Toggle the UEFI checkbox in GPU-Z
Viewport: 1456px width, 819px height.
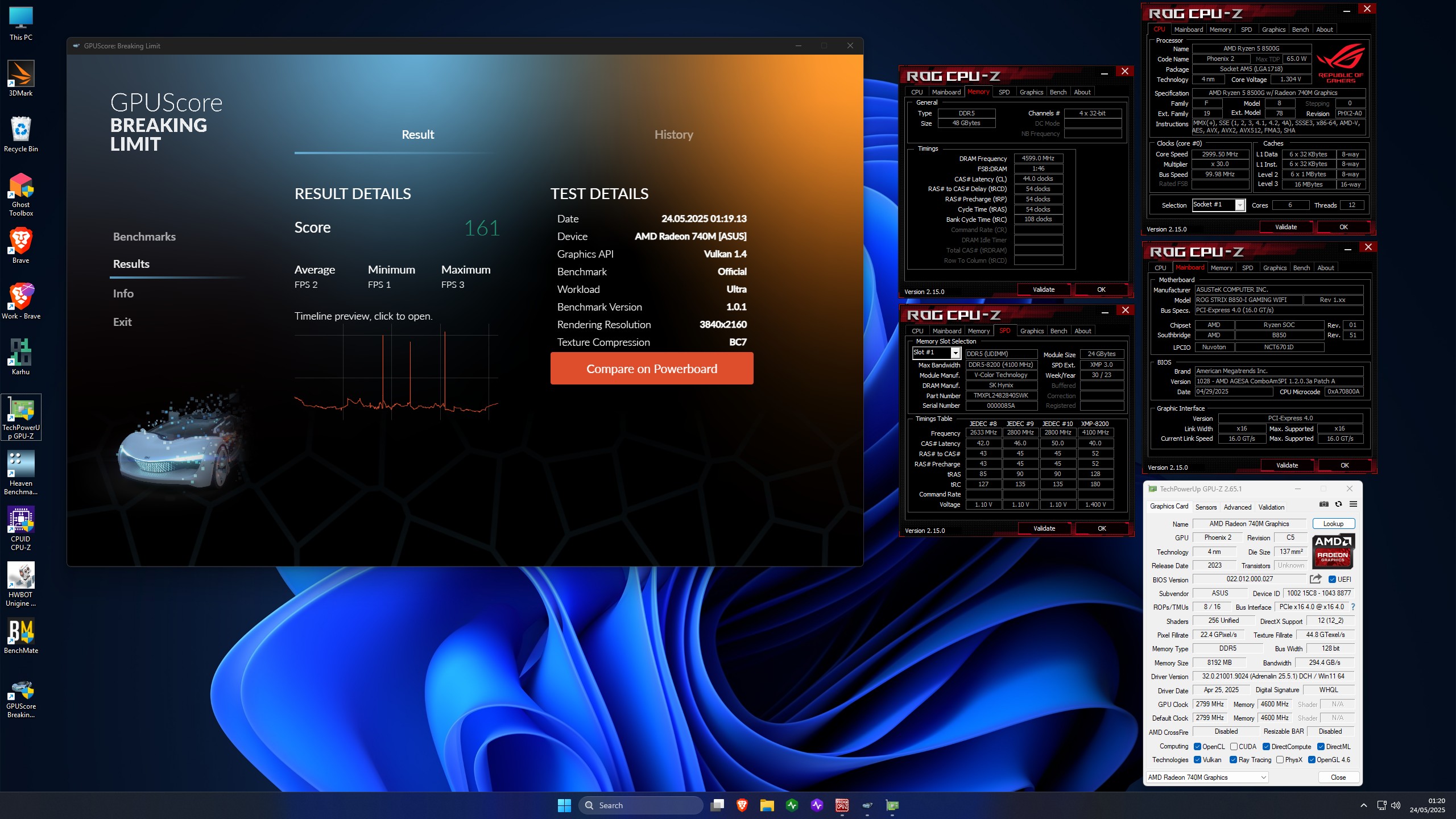tap(1332, 580)
